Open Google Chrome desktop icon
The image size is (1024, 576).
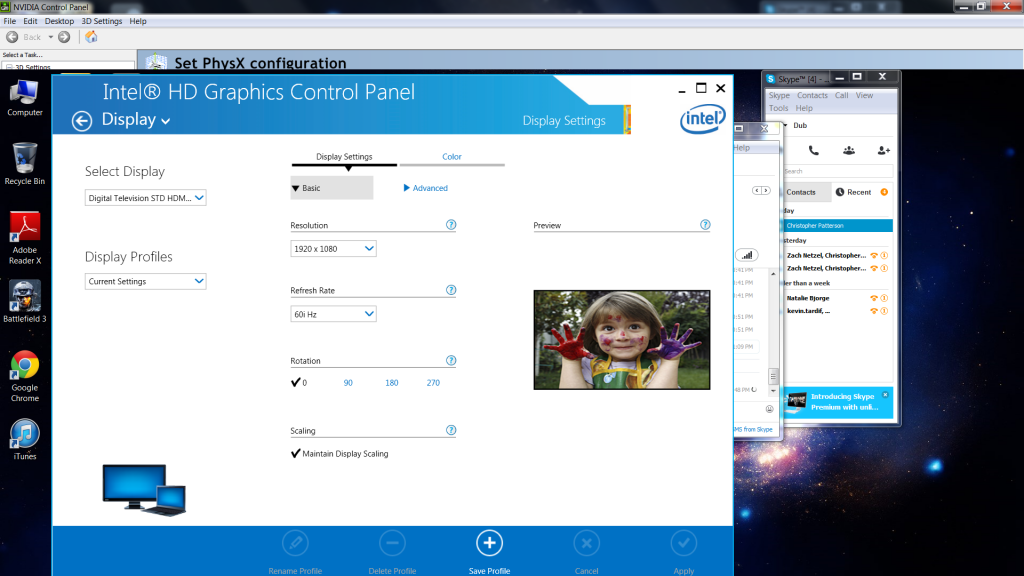(25, 376)
